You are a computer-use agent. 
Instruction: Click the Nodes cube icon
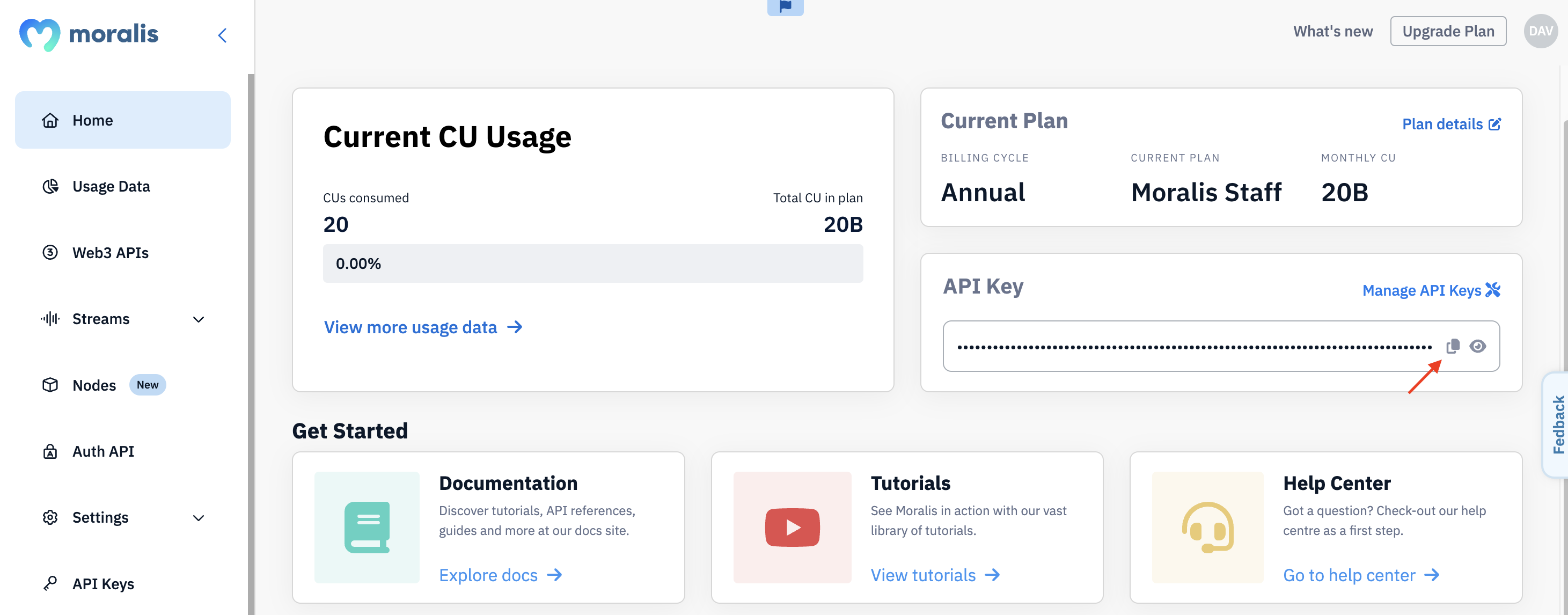[x=50, y=385]
